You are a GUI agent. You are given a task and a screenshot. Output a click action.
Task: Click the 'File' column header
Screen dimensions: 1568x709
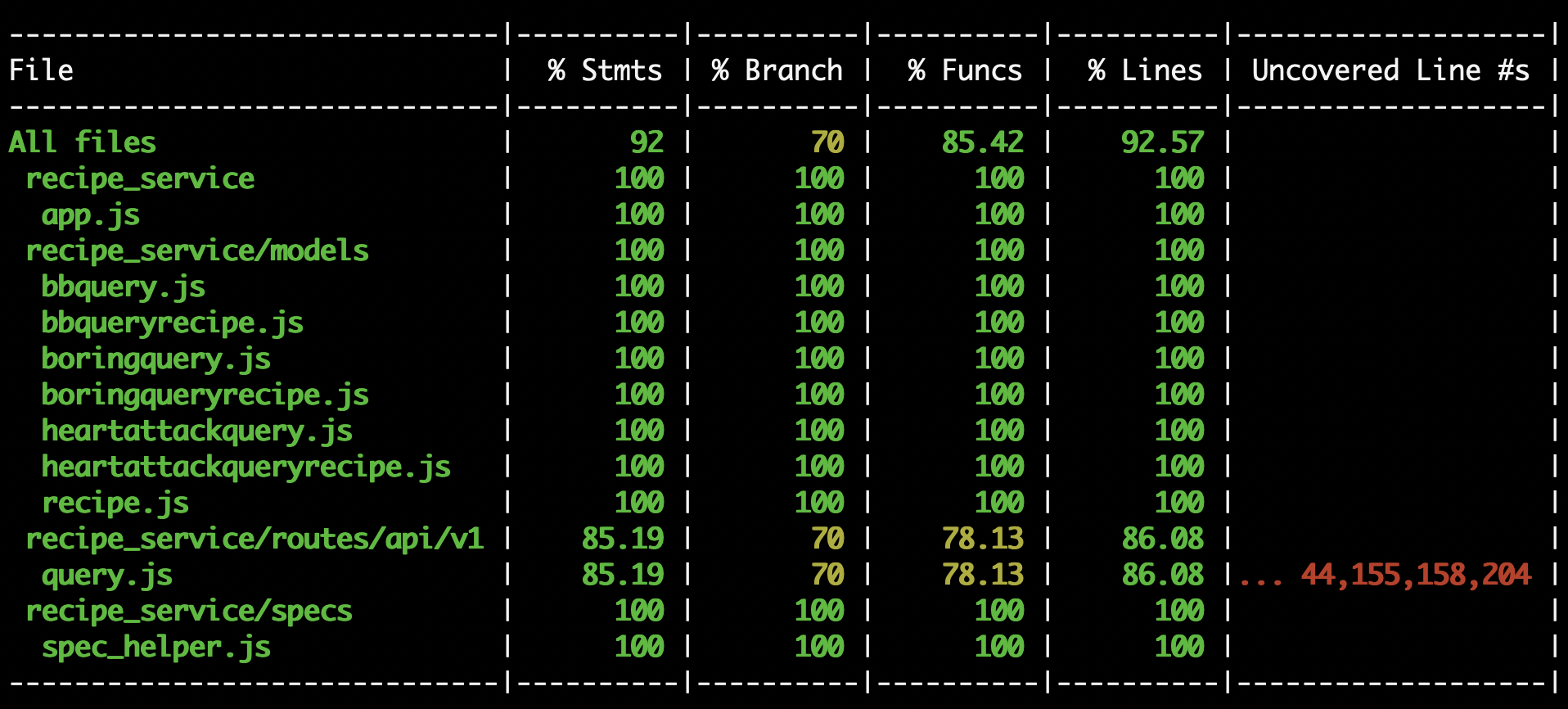[x=41, y=70]
